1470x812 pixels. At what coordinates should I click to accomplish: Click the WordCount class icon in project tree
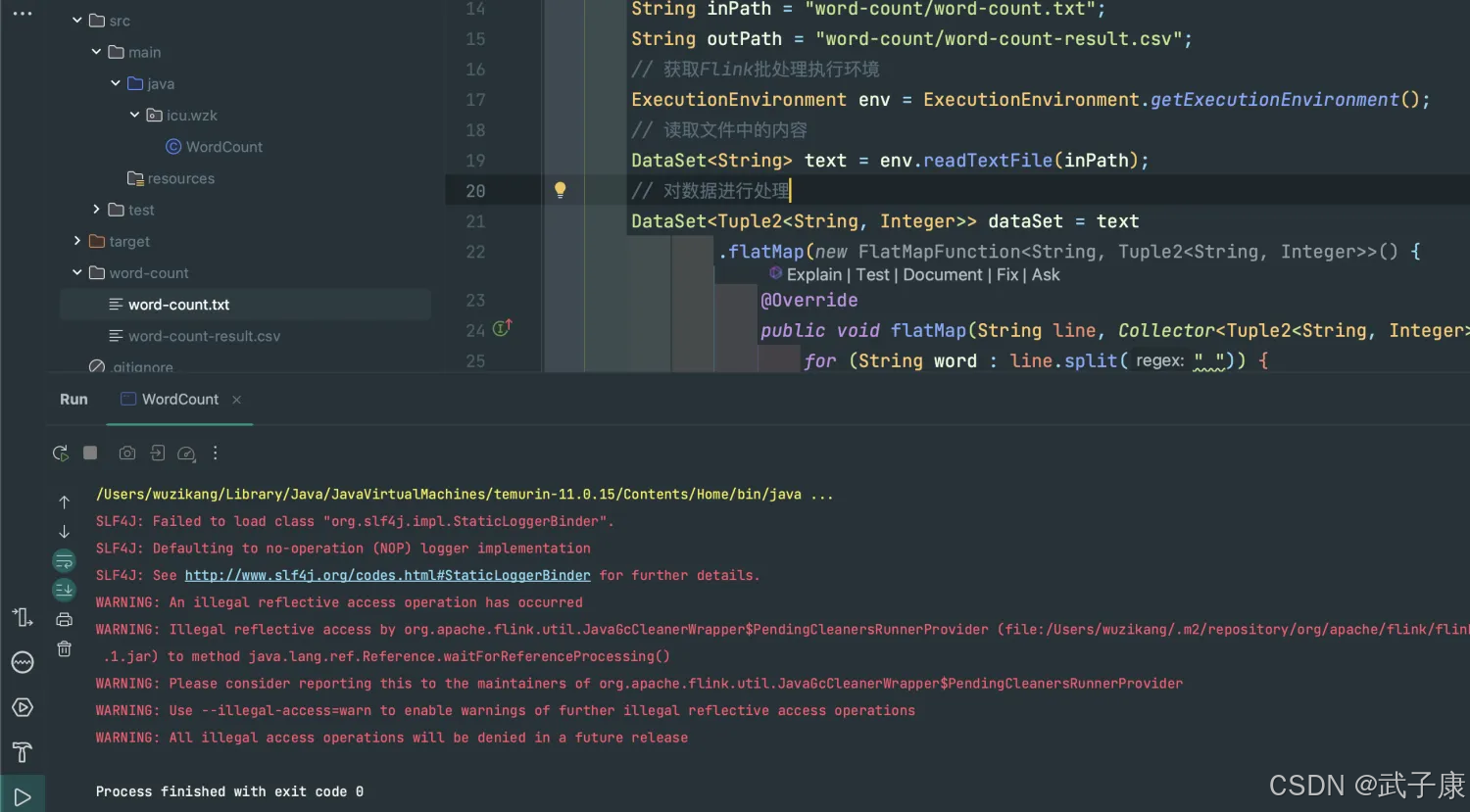click(x=173, y=147)
